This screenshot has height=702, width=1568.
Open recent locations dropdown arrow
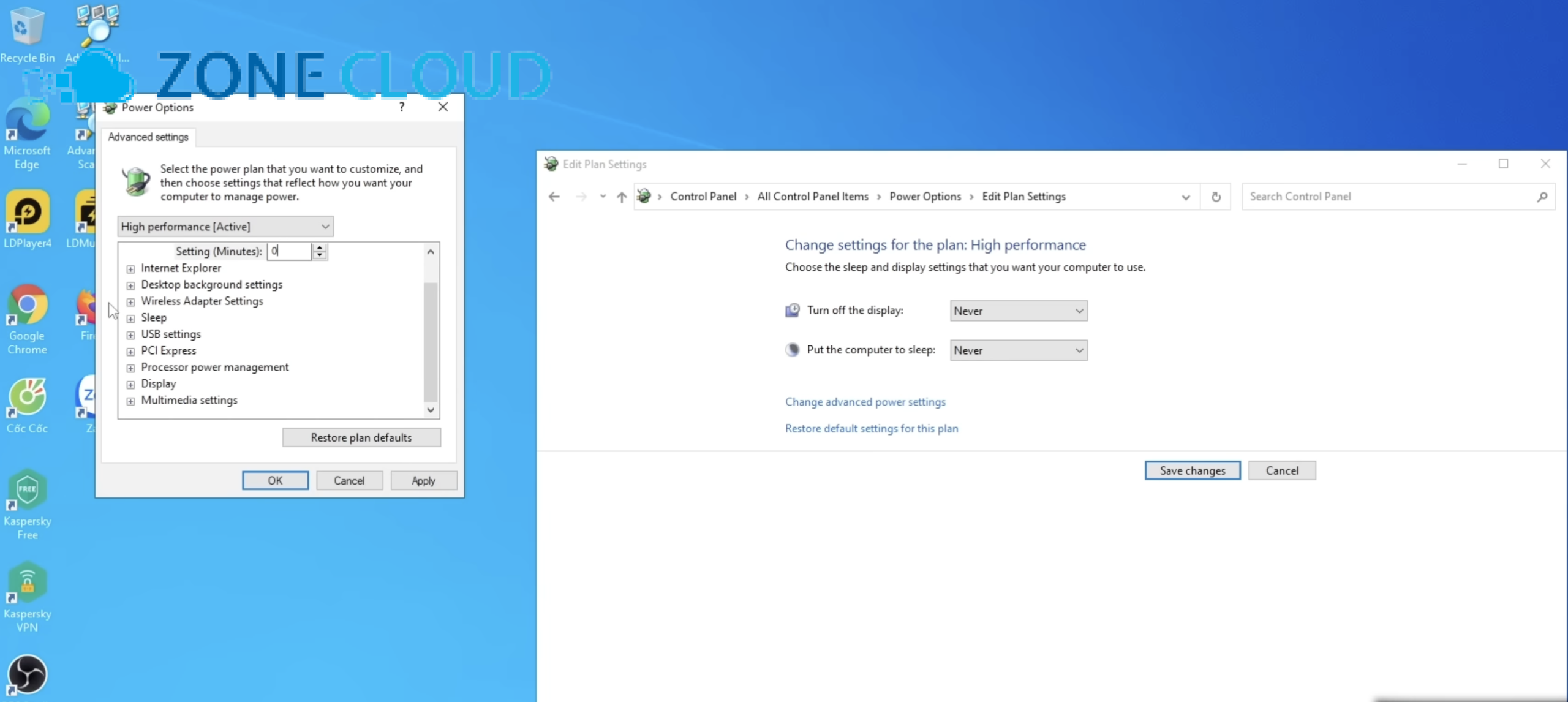click(x=603, y=197)
